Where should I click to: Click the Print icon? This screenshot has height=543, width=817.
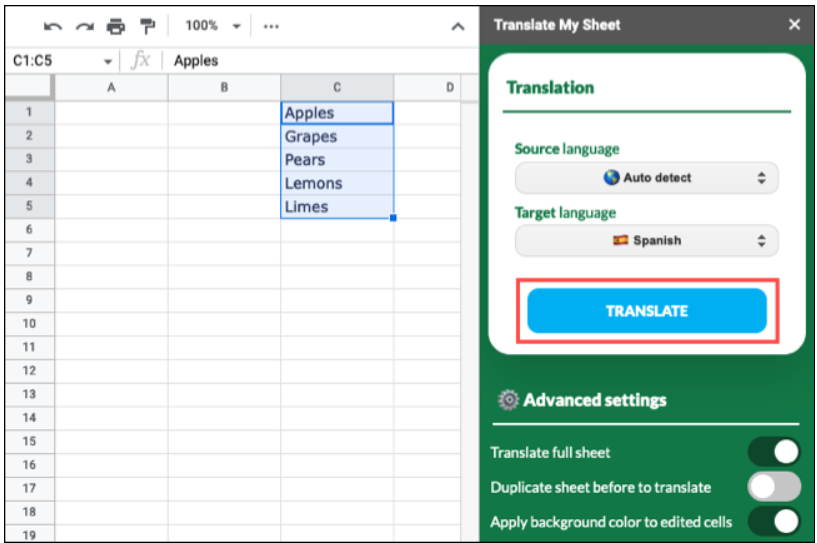click(116, 26)
